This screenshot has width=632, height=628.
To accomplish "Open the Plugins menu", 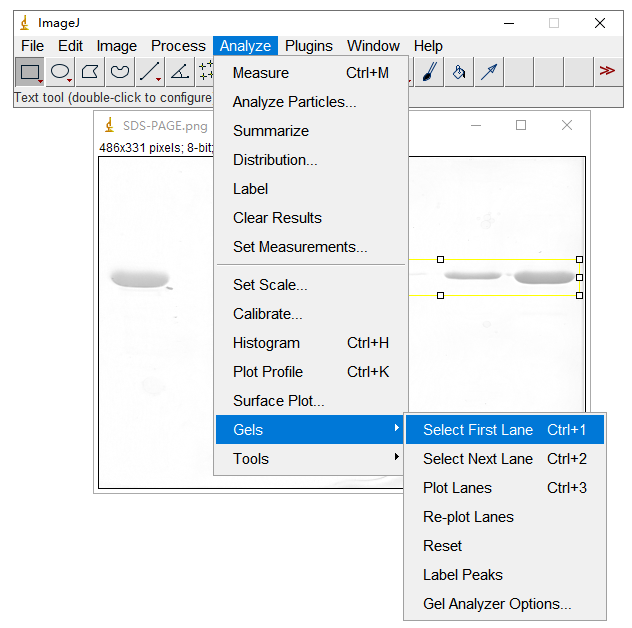I will 309,46.
